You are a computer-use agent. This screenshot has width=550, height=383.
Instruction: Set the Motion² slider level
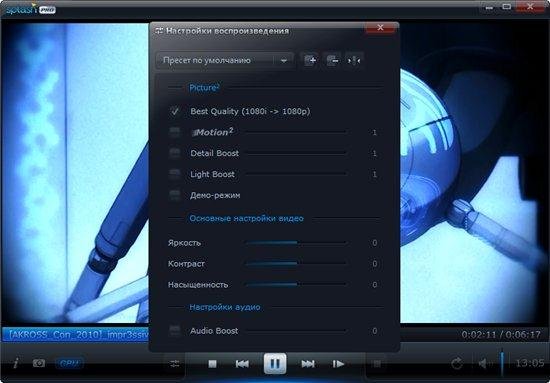[x=296, y=132]
